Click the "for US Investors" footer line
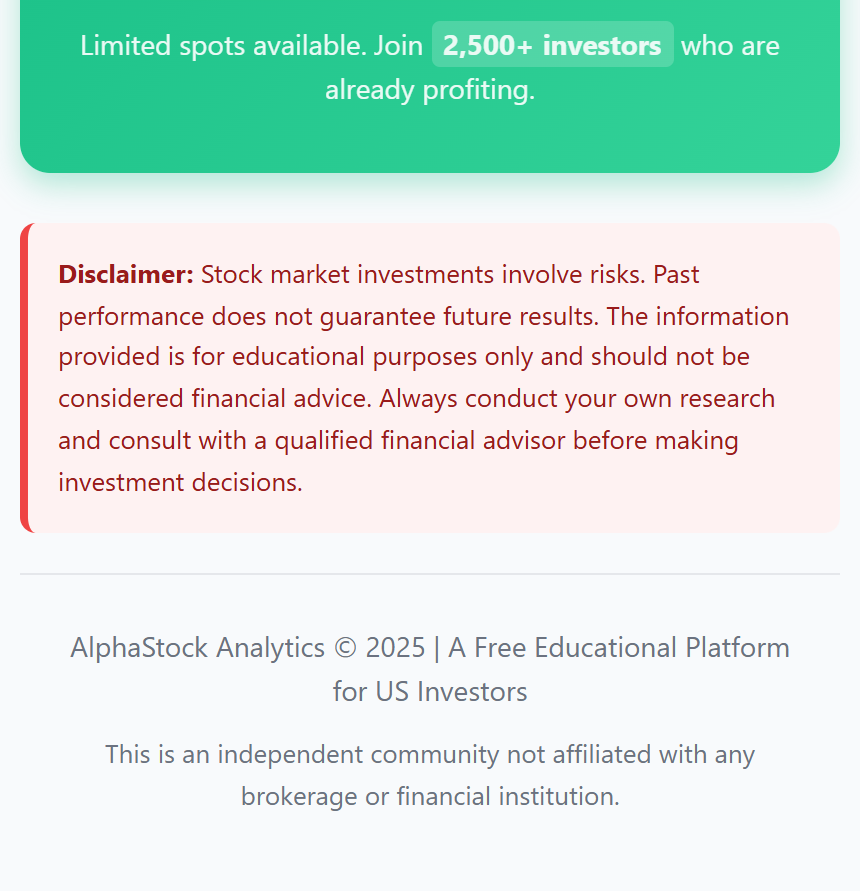This screenshot has height=891, width=860. click(430, 692)
